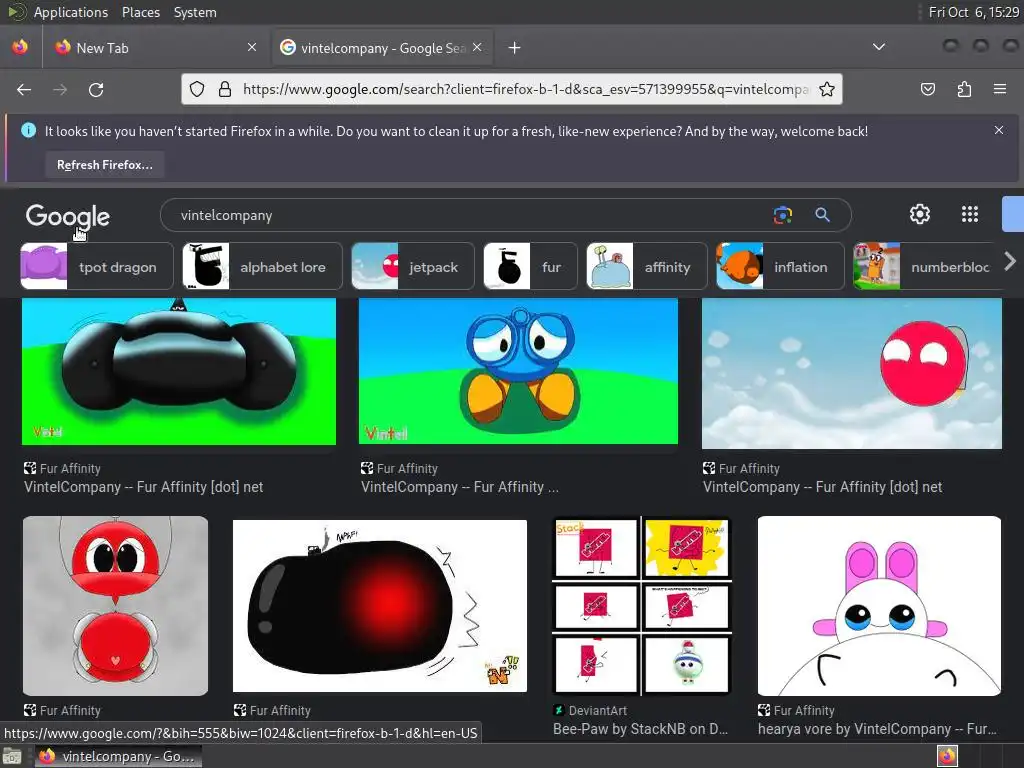Screen dimensions: 1024x768
Task: Close the vintelcompany Google Search tab
Action: (477, 47)
